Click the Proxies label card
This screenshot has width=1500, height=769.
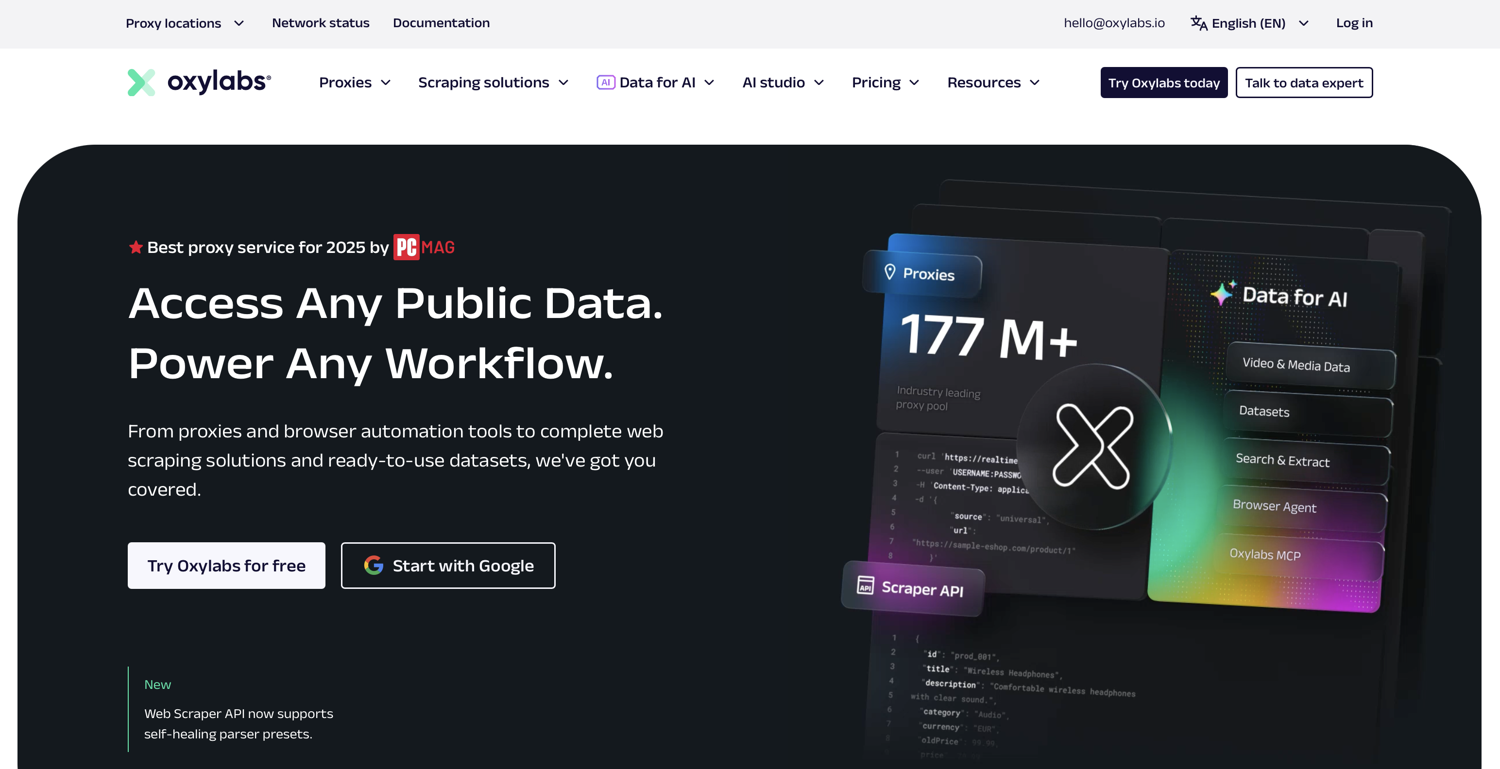(922, 272)
